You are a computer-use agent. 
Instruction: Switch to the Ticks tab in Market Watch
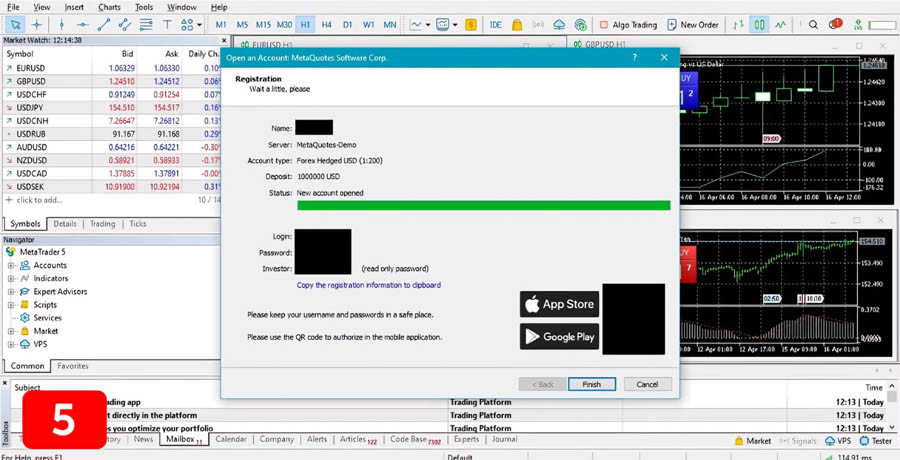point(137,224)
